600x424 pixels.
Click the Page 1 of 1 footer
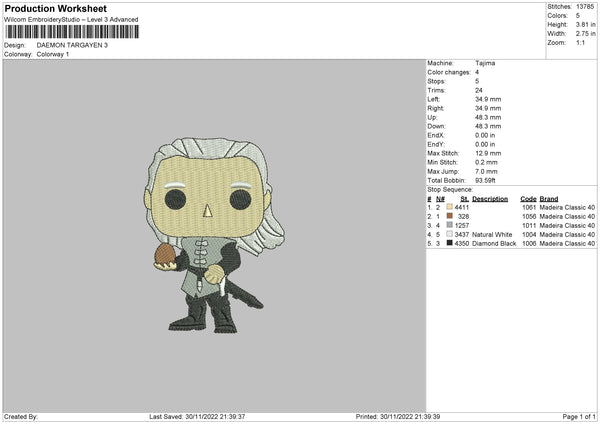579,416
